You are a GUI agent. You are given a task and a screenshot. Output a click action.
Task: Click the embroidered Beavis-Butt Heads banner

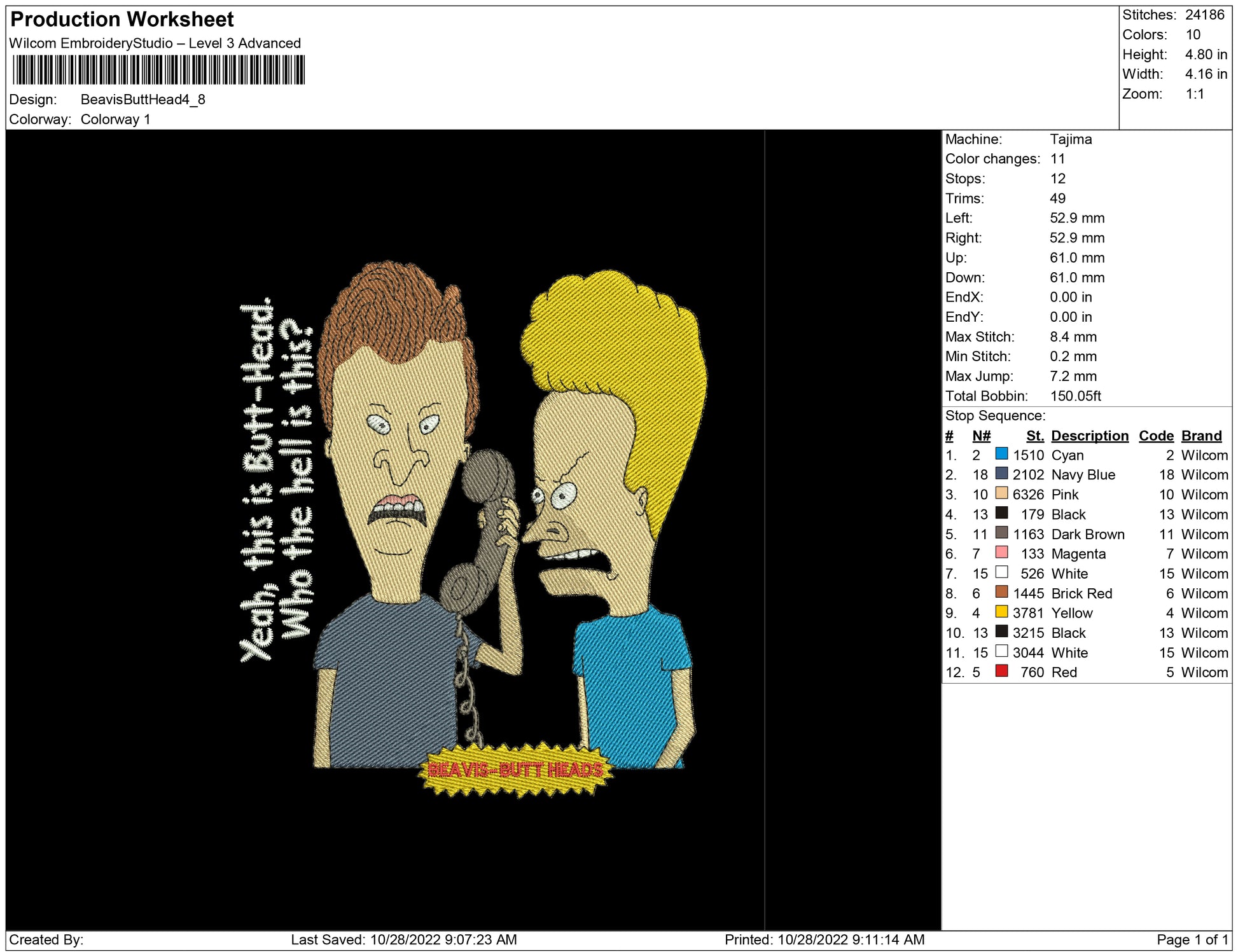coord(515,770)
